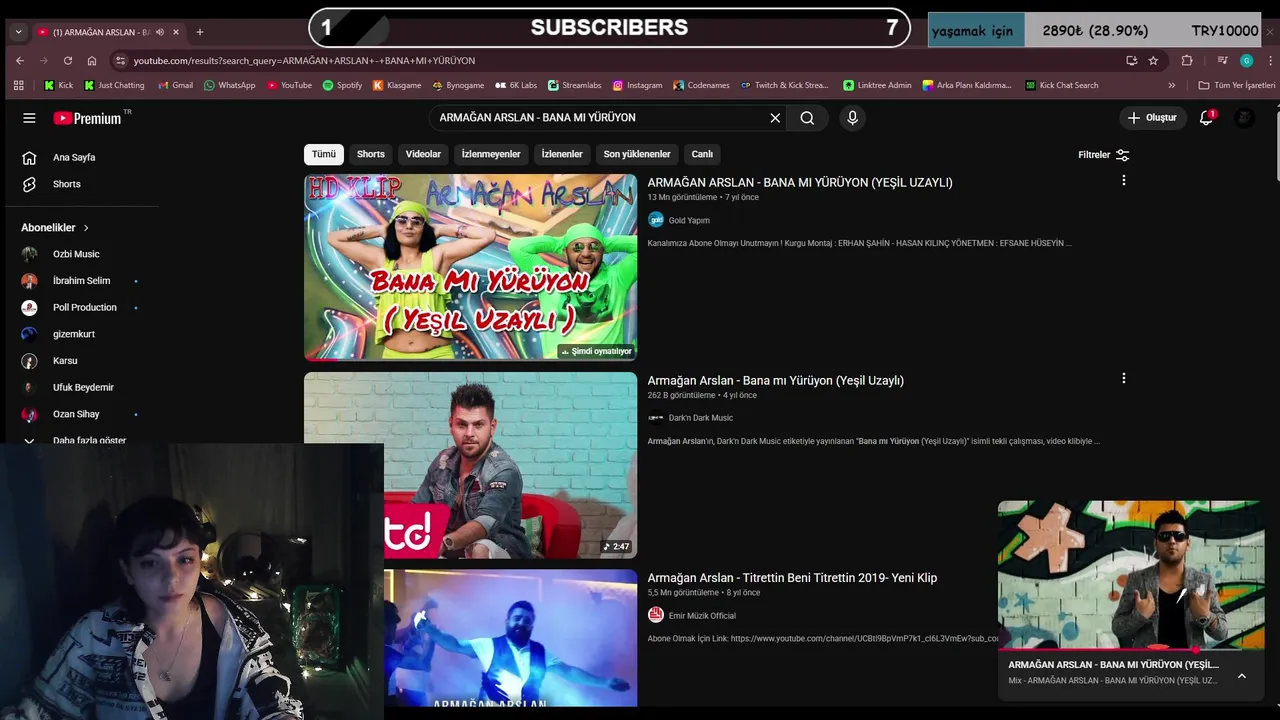Reload the page with the refresh icon

[68, 60]
